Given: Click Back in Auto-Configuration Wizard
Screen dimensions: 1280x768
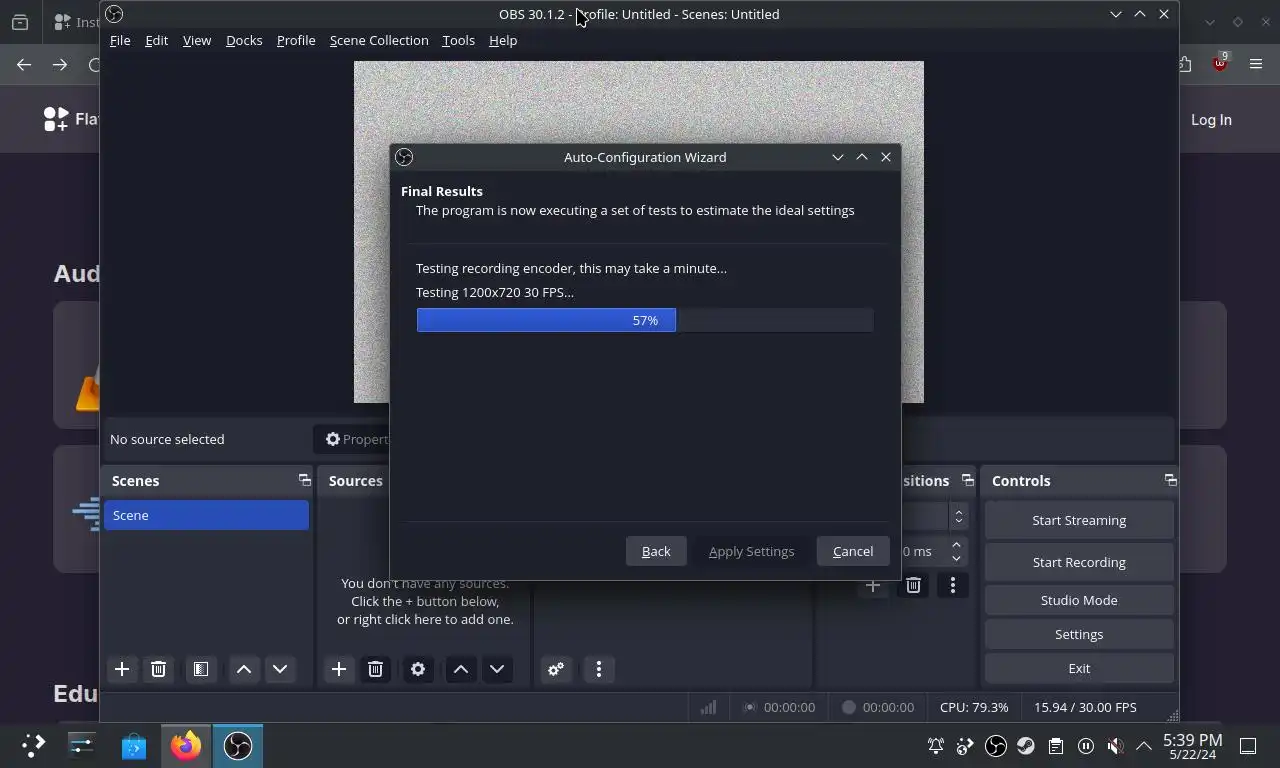Looking at the screenshot, I should click(656, 551).
